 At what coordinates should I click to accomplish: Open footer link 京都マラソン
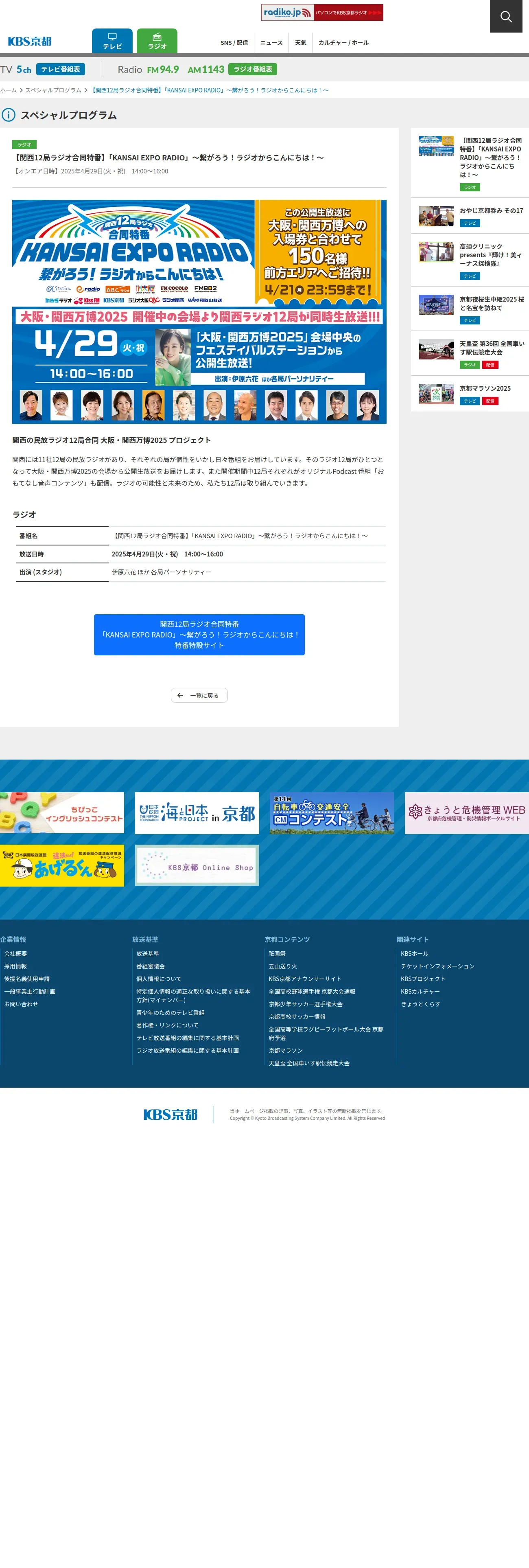pos(286,1051)
